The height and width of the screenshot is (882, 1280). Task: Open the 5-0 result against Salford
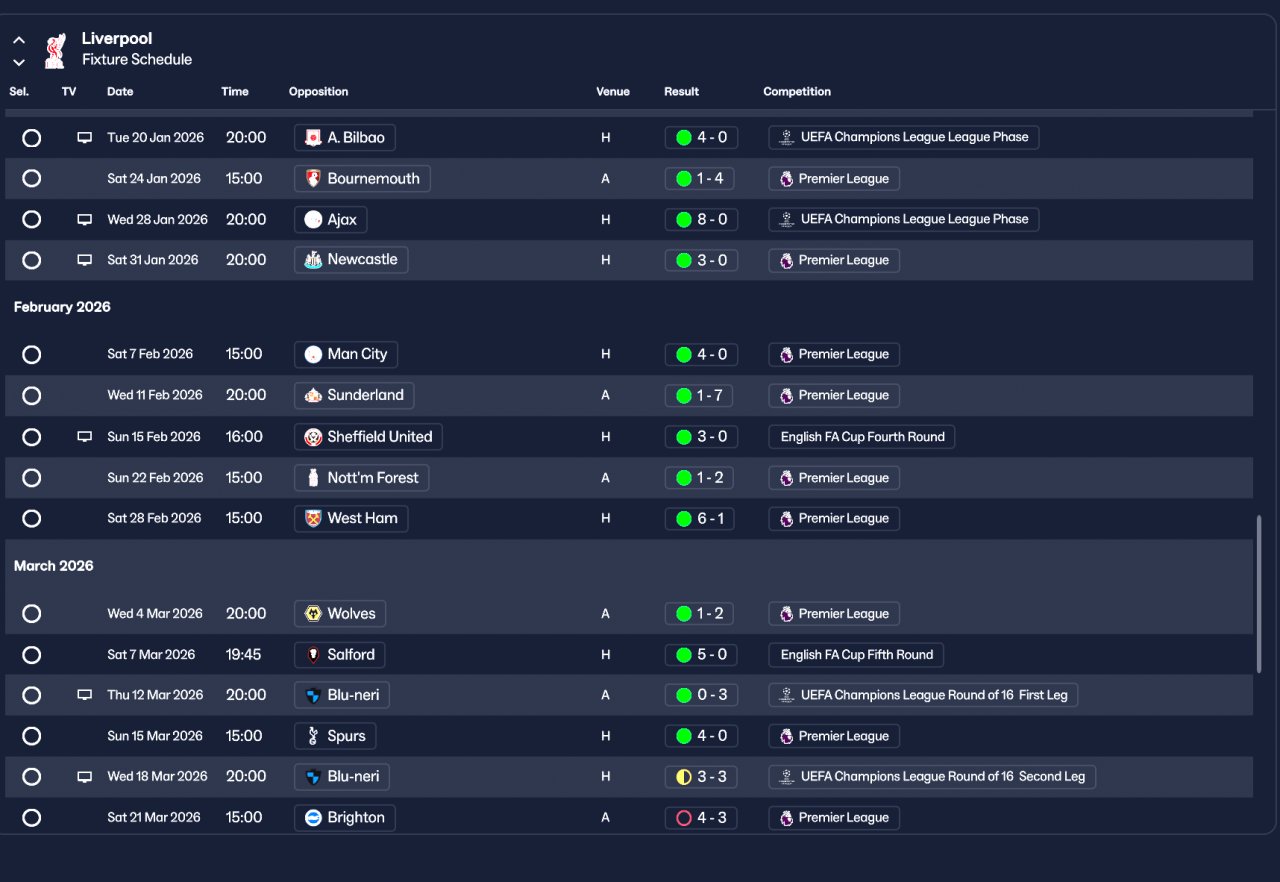point(699,655)
